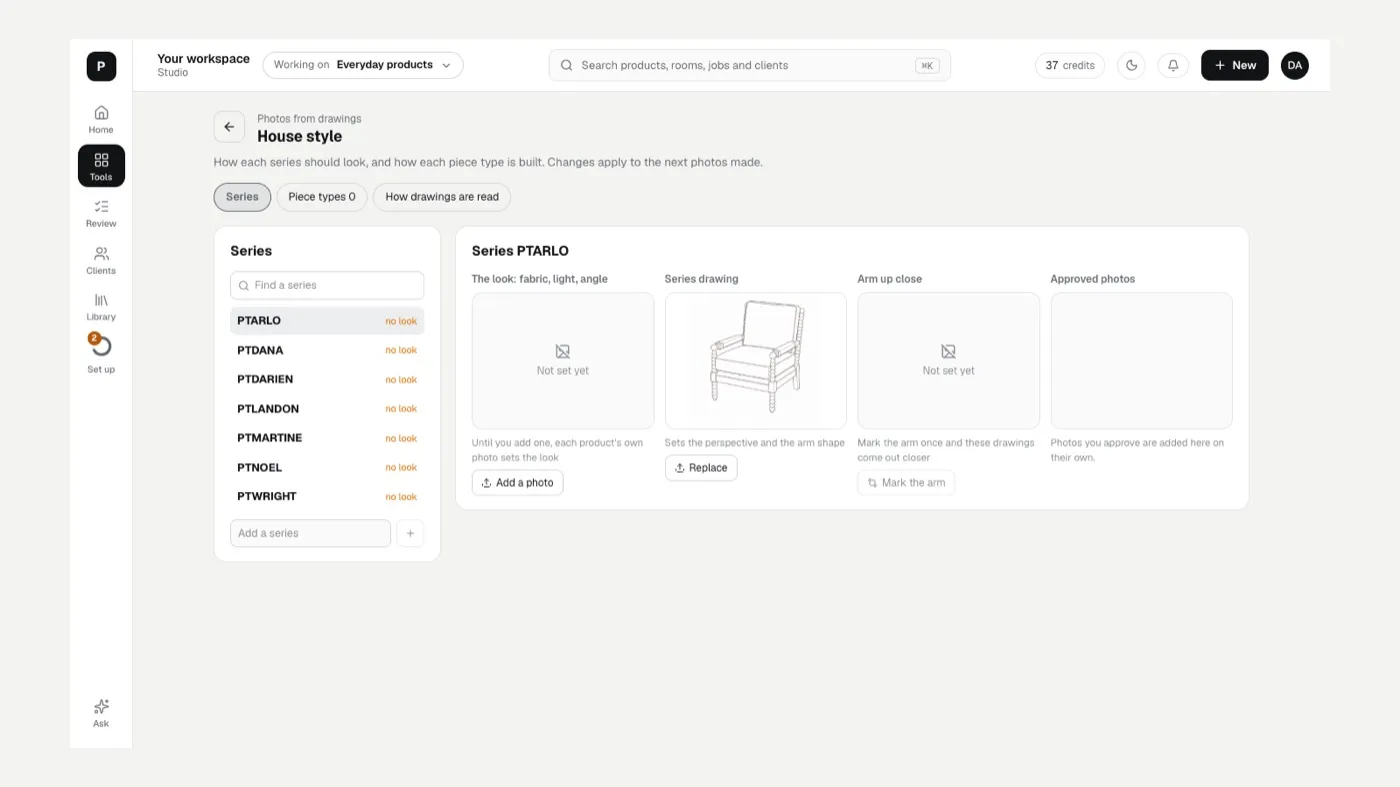The width and height of the screenshot is (1400, 787).
Task: Select the PTDARIEN series
Action: pos(327,379)
